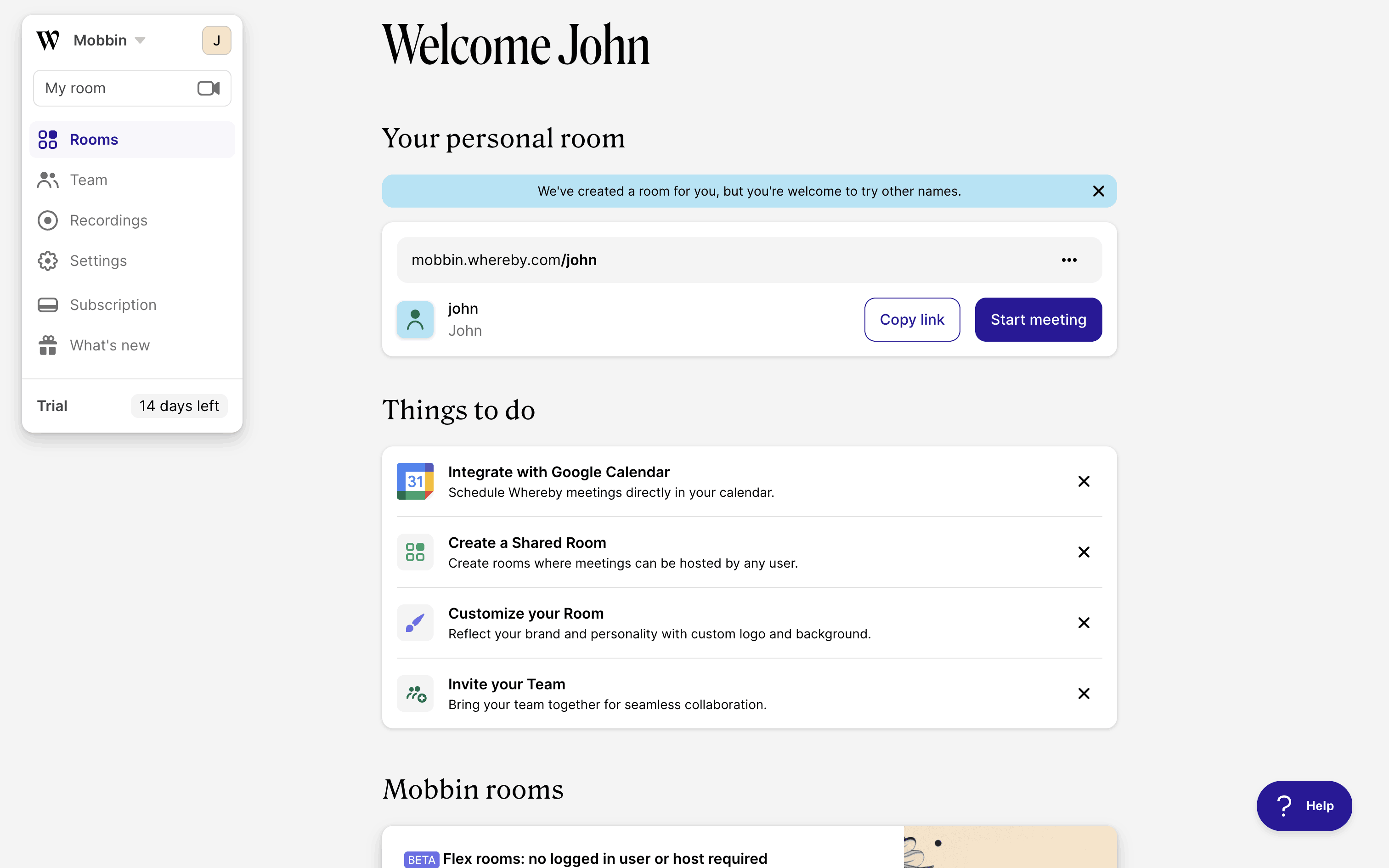Viewport: 1389px width, 868px height.
Task: Go to Recordings
Action: click(x=108, y=220)
